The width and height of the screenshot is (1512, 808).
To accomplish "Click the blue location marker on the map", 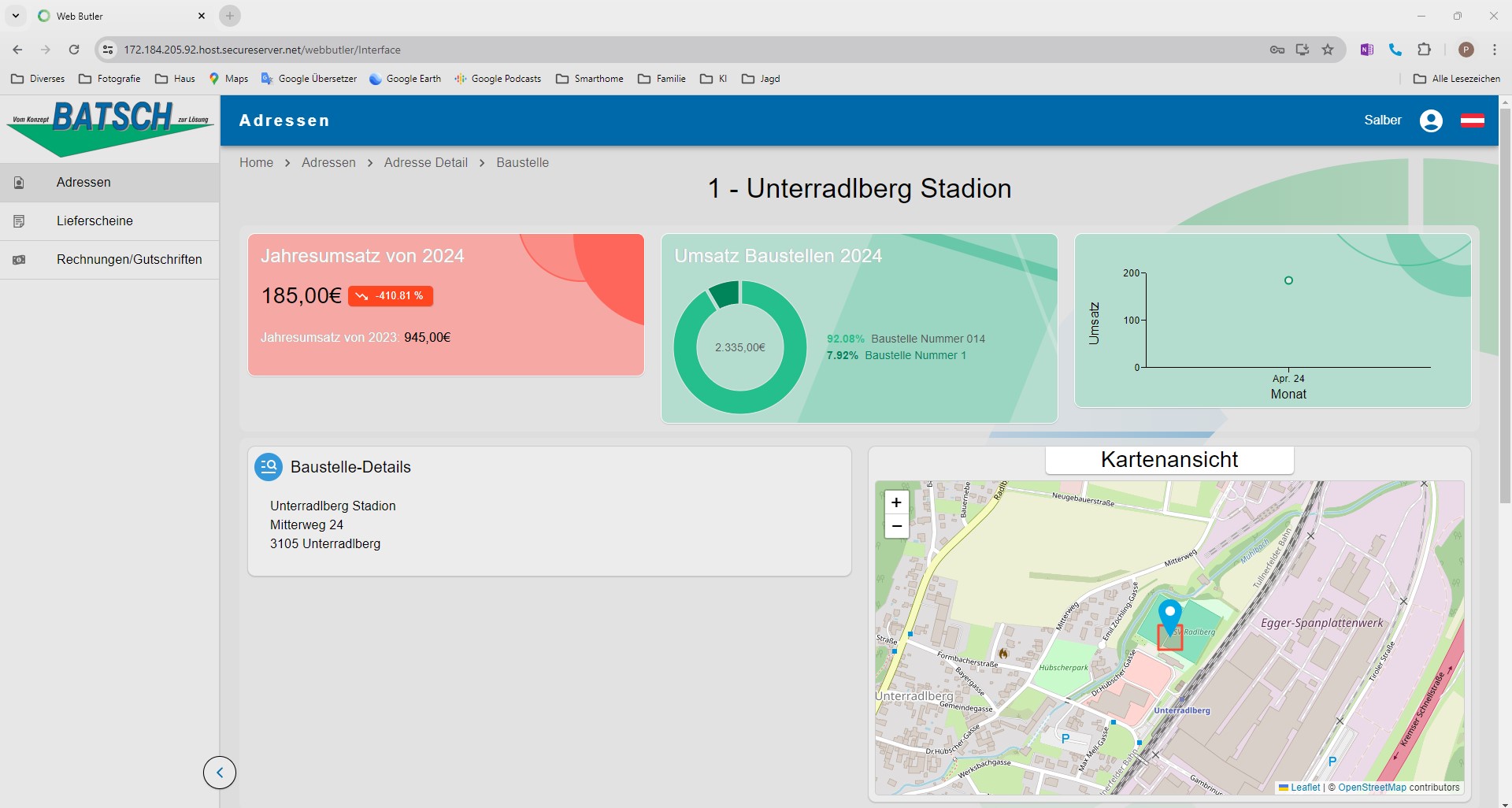I will (1170, 616).
